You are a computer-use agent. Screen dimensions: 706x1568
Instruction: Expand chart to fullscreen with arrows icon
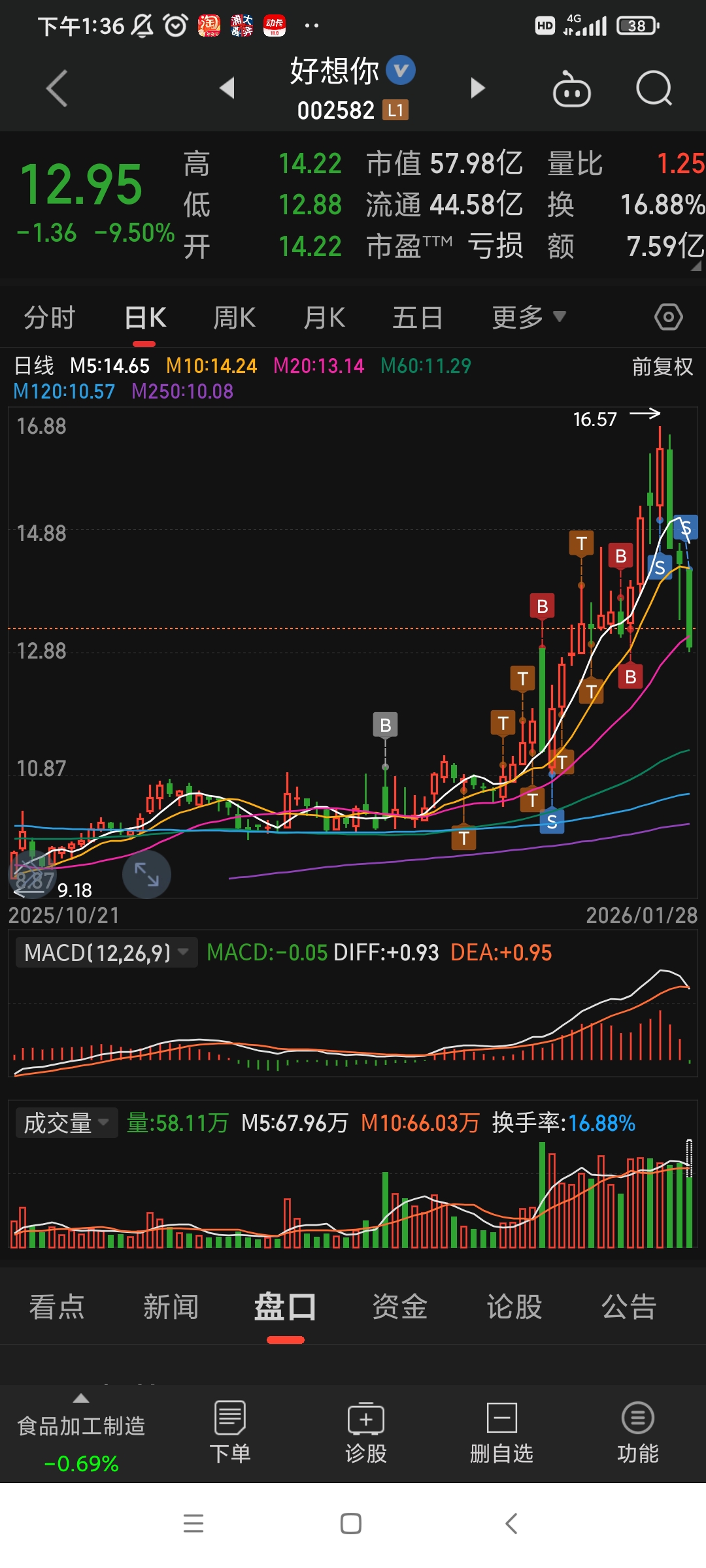click(146, 874)
